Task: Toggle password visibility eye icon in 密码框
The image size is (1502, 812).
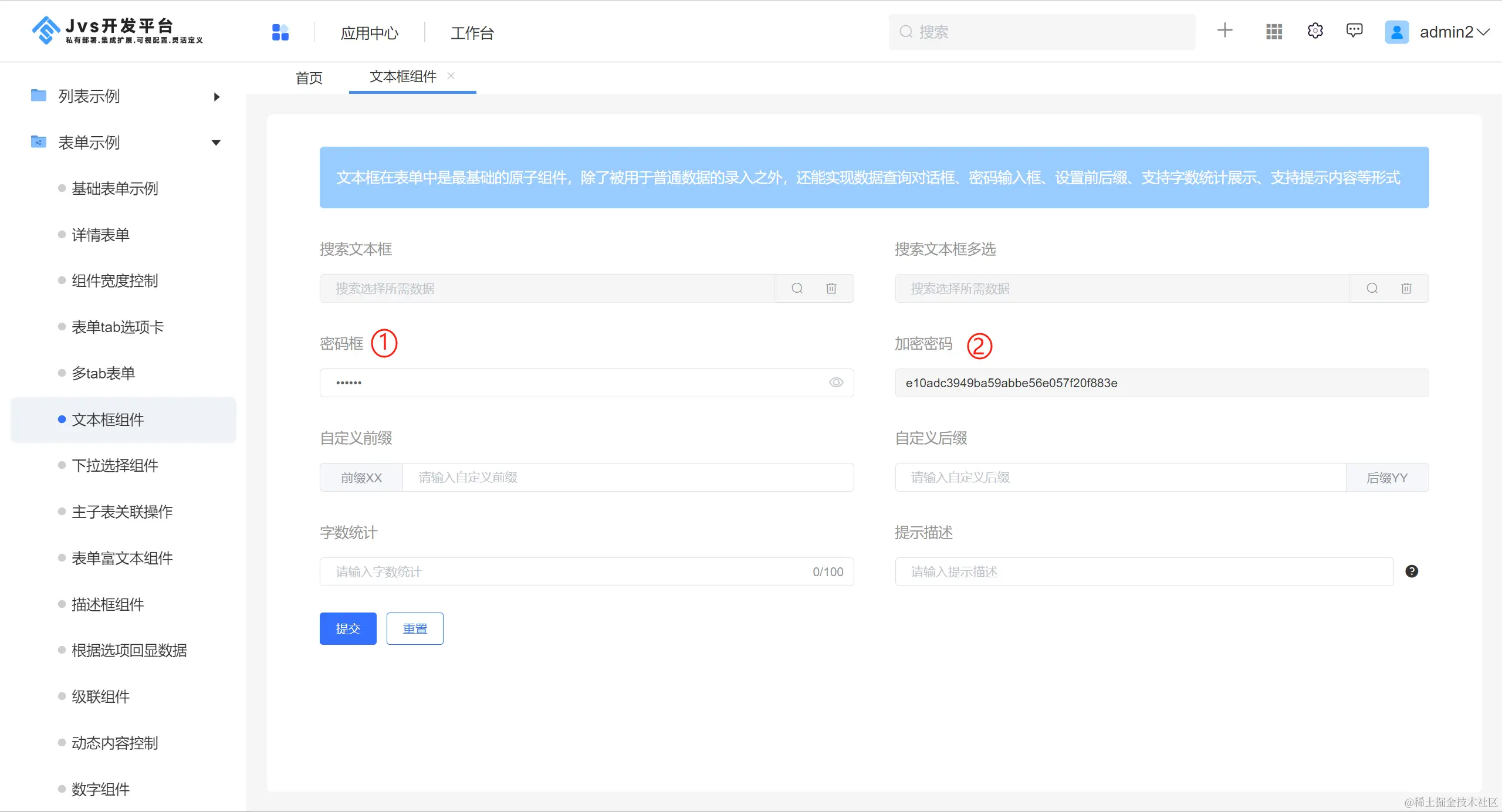Action: (x=836, y=383)
